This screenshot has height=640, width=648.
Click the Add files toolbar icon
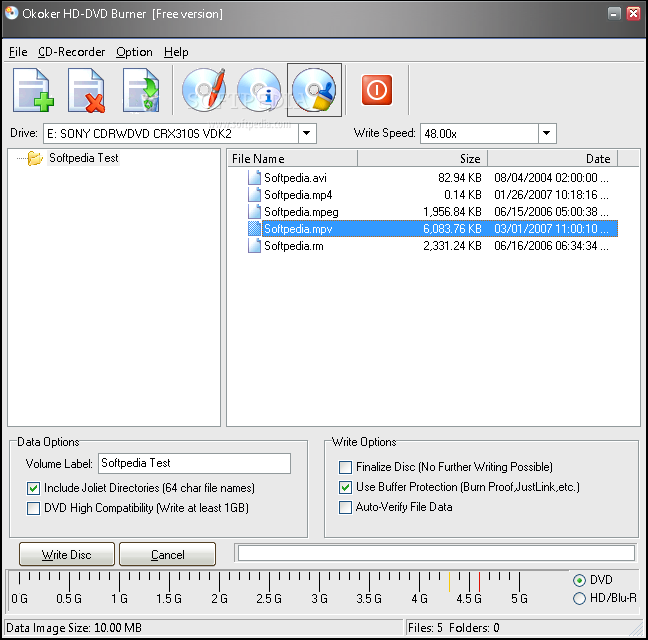(x=33, y=90)
